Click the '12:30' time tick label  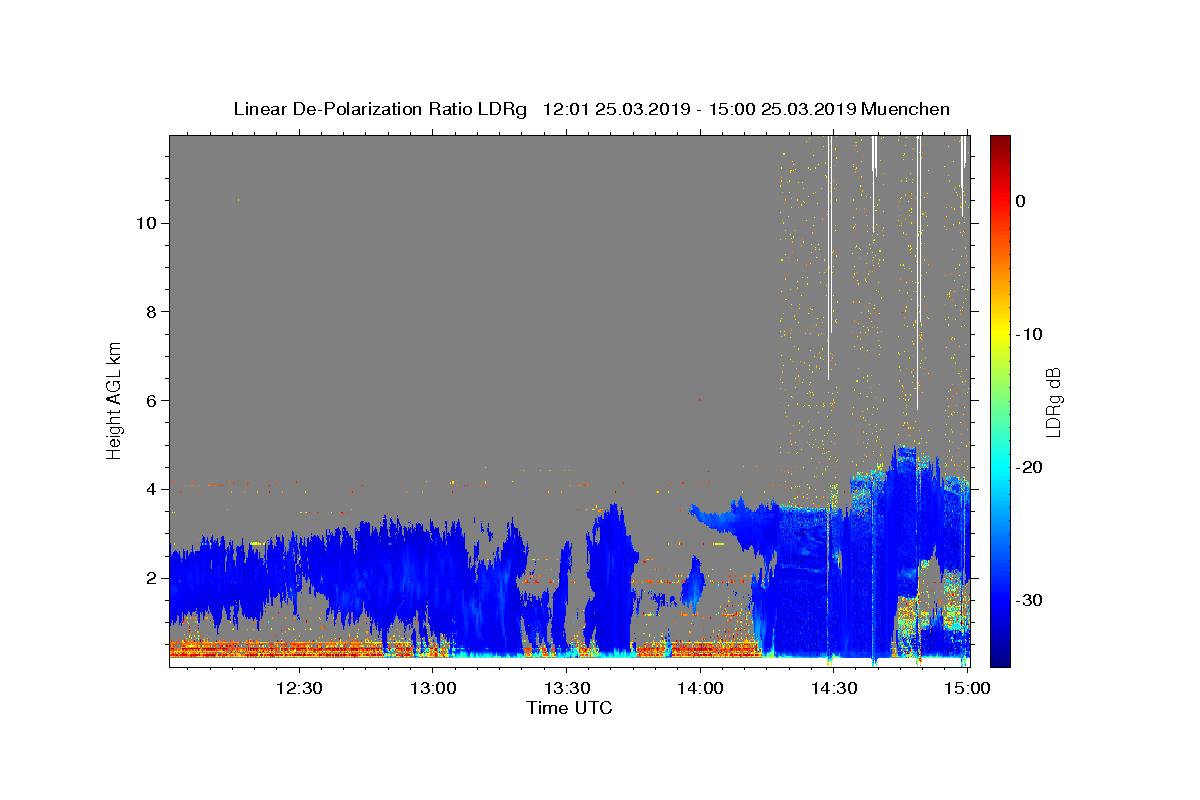click(x=299, y=688)
